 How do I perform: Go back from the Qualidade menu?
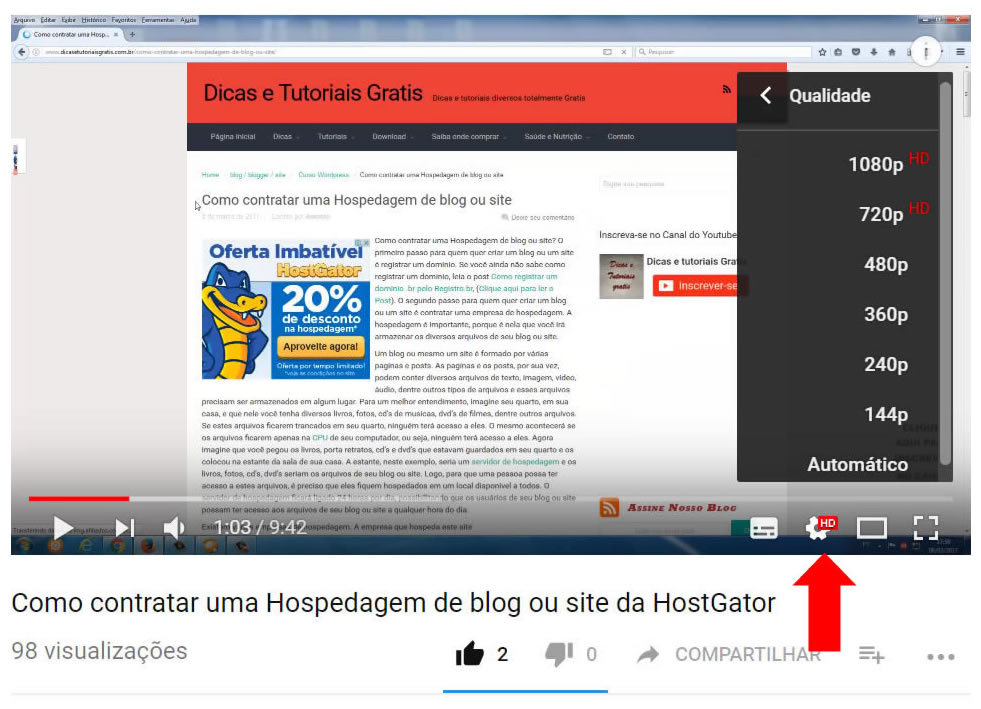point(766,96)
